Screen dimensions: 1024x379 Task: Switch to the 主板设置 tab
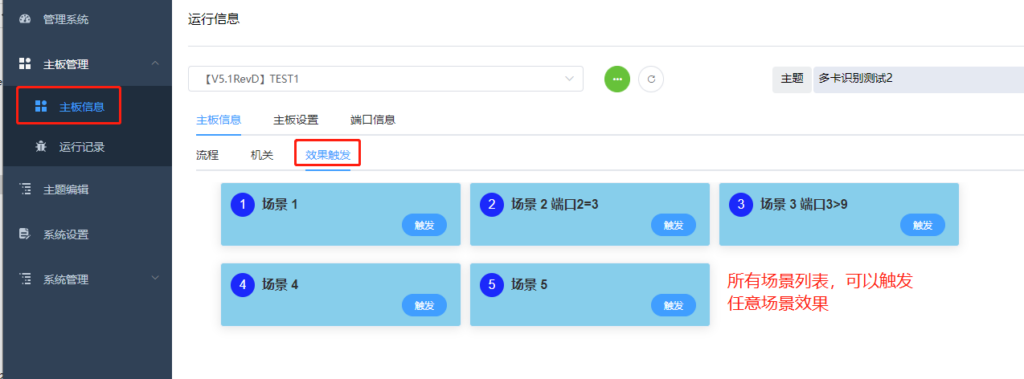(295, 120)
